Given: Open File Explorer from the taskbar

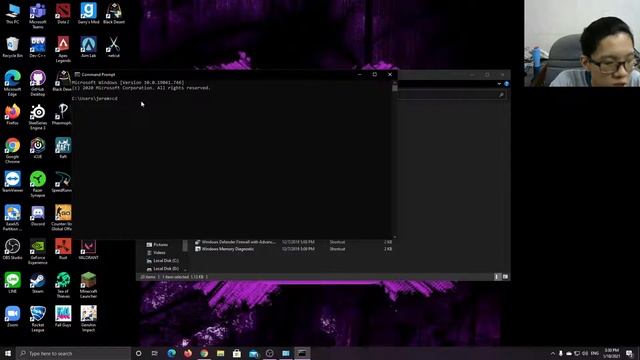Looking at the screenshot, I should 220,353.
